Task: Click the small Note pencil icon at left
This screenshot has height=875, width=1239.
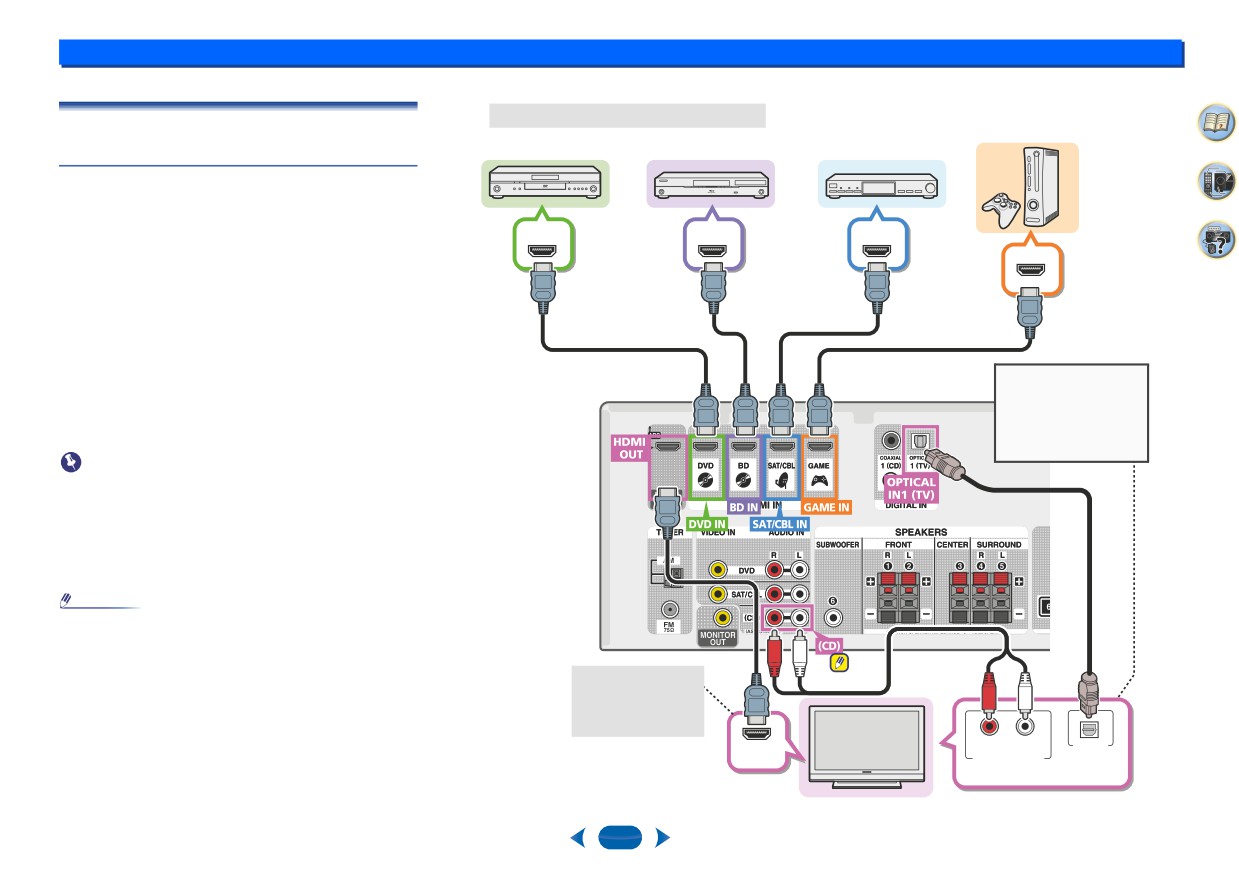Action: click(66, 601)
